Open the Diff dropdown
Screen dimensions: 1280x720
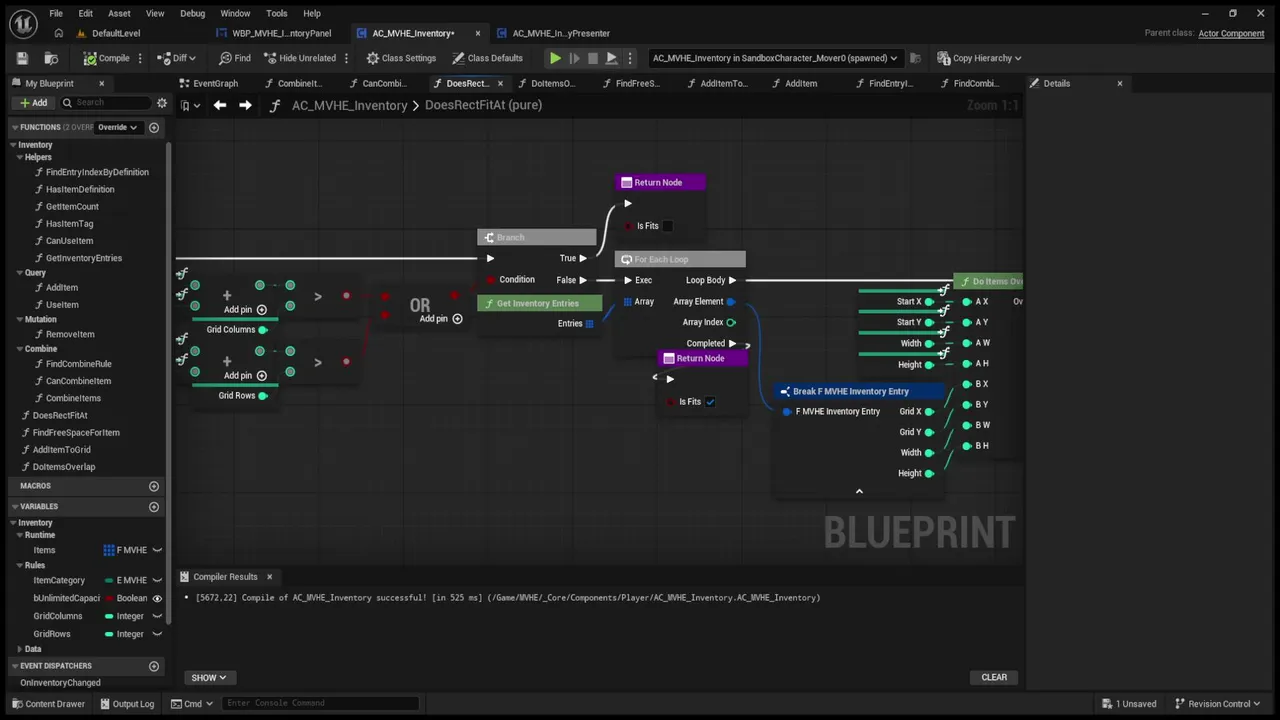pos(178,58)
